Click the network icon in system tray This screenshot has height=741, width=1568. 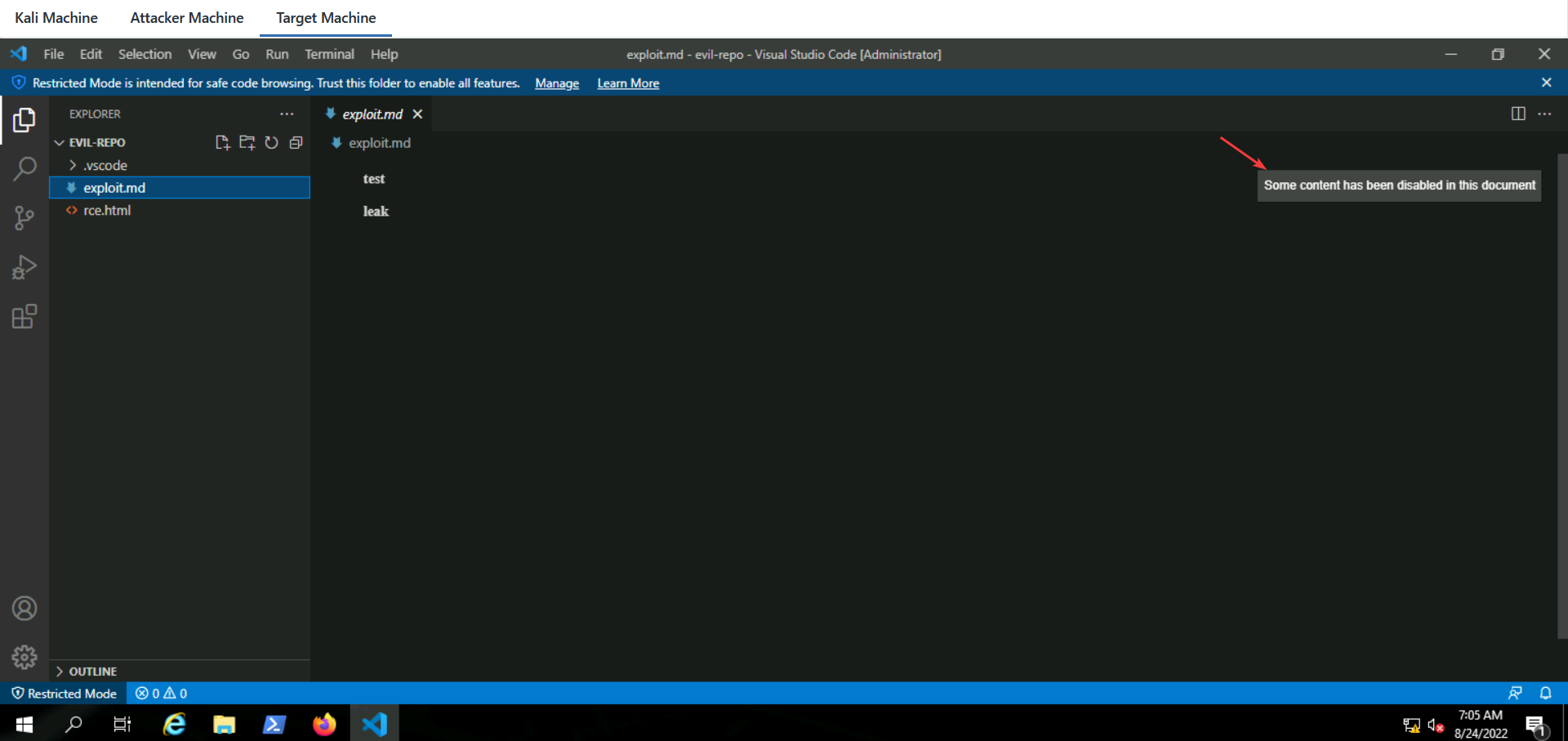tap(1411, 725)
